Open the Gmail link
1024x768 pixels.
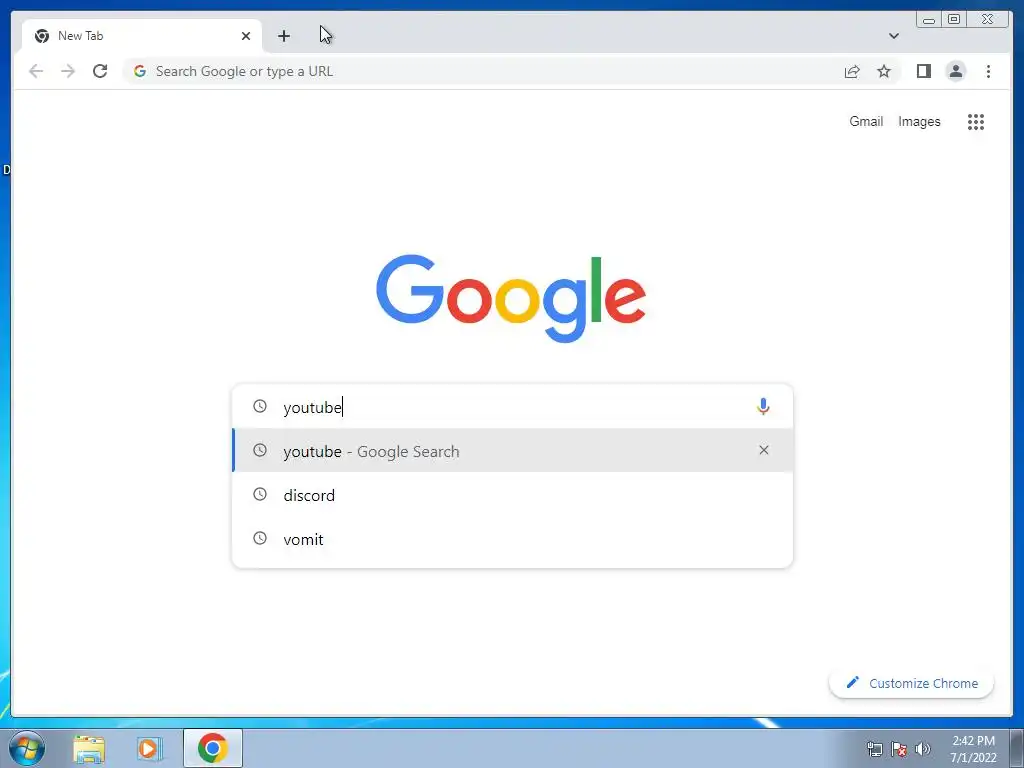click(866, 121)
